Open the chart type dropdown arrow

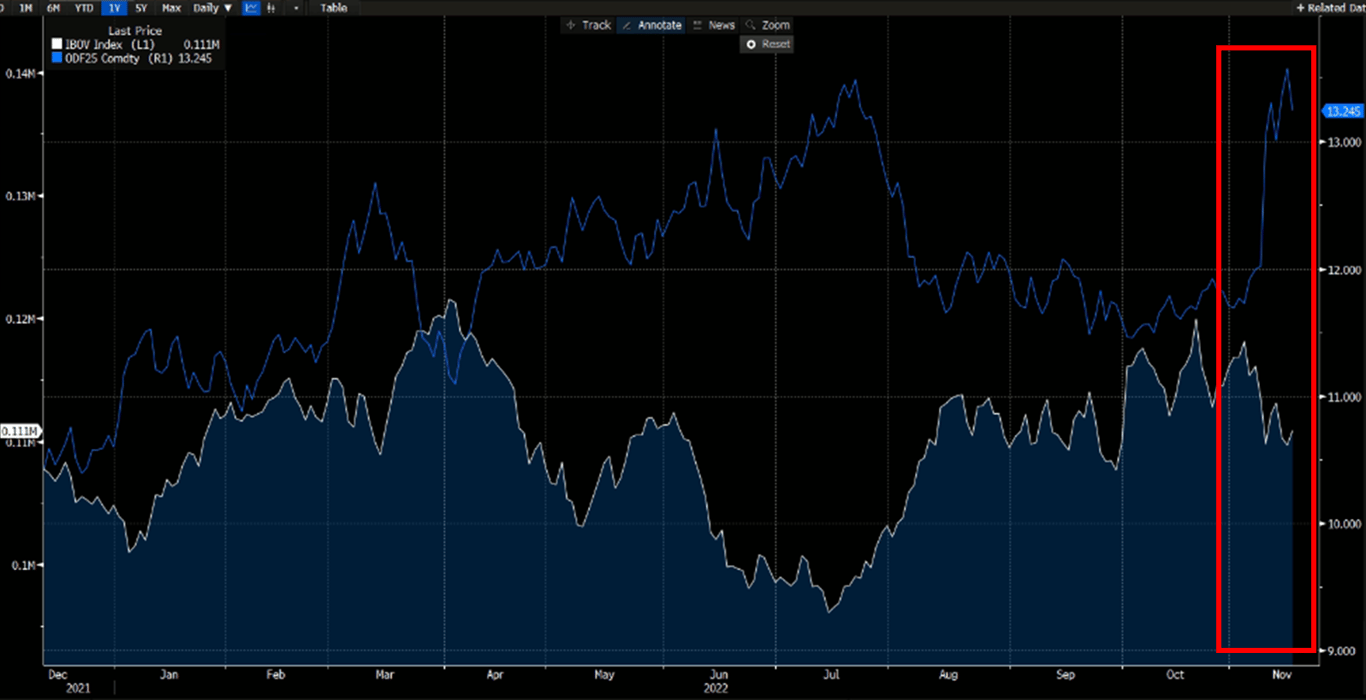[x=296, y=8]
